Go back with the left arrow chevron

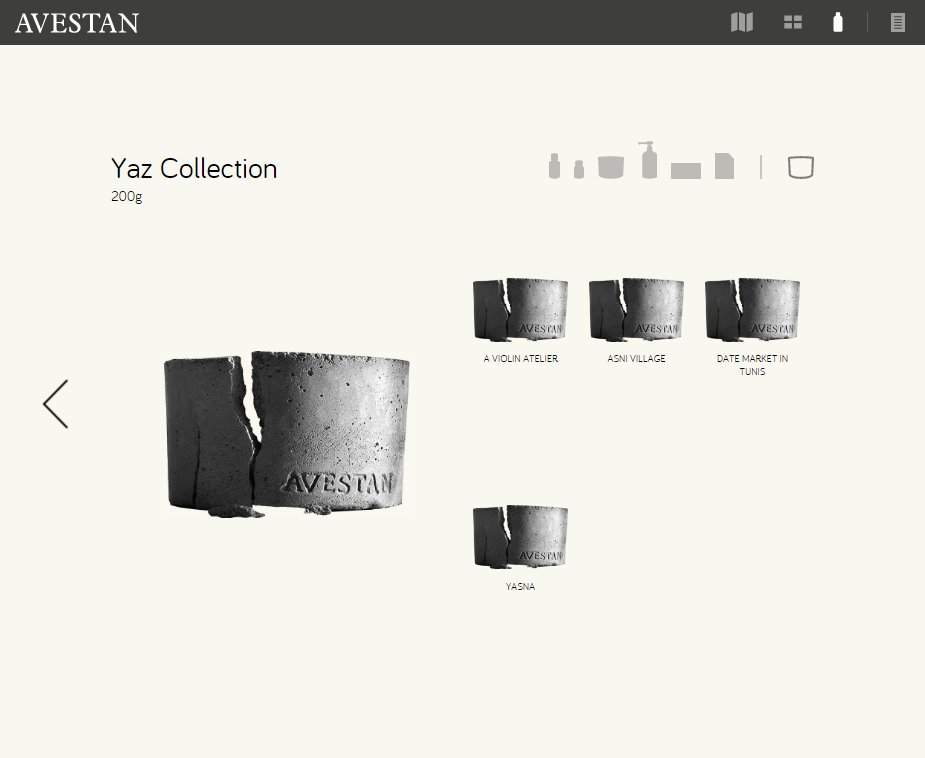56,404
